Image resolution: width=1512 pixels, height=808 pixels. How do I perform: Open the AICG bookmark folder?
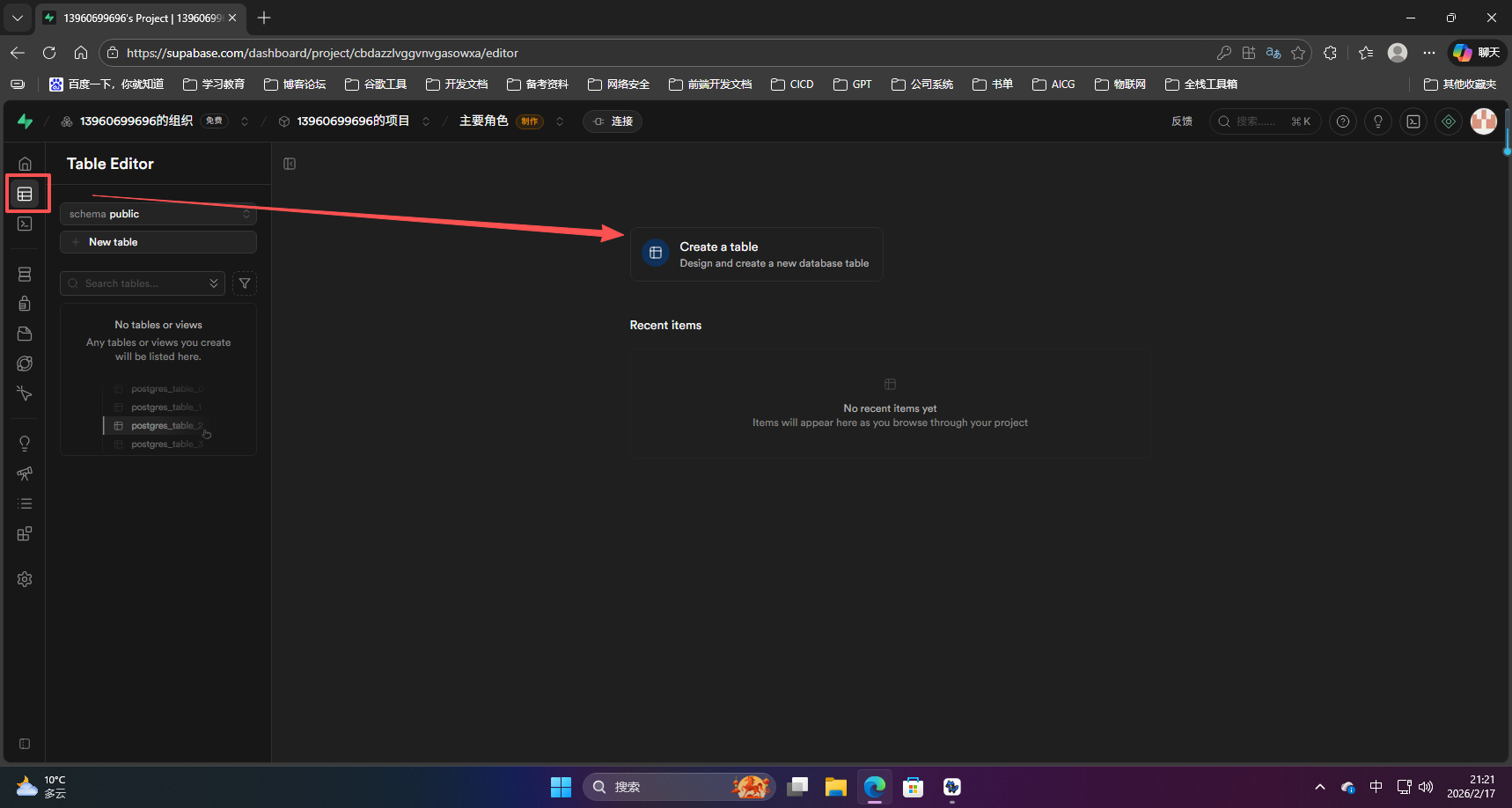pos(1053,84)
